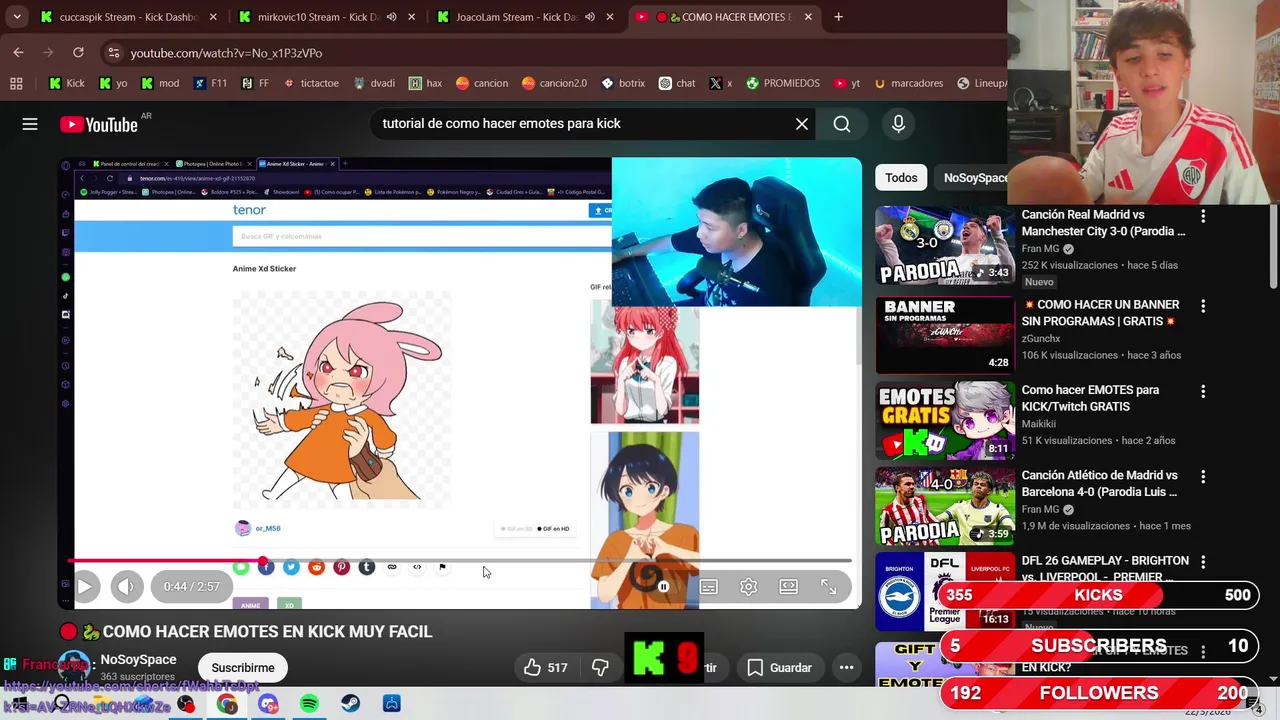Viewport: 1280px width, 720px height.
Task: Expand the tab search dropdown arrow
Action: (x=17, y=17)
